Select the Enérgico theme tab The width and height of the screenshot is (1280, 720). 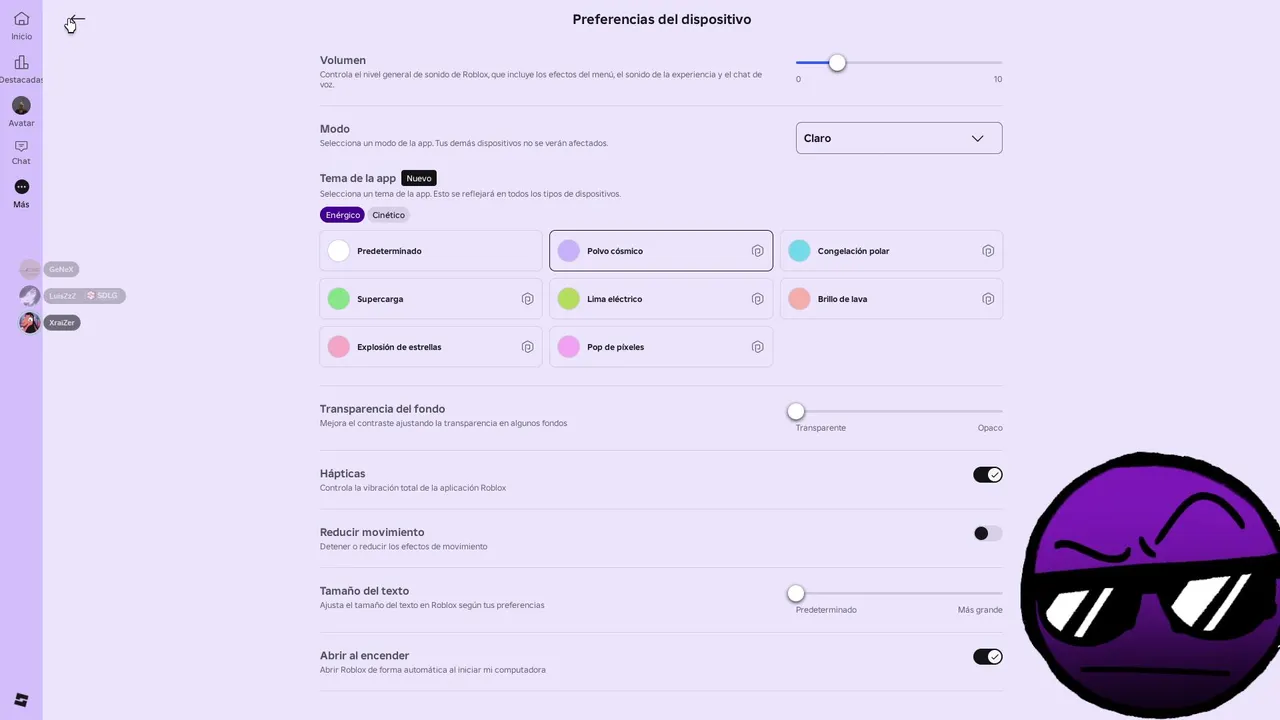[x=342, y=215]
